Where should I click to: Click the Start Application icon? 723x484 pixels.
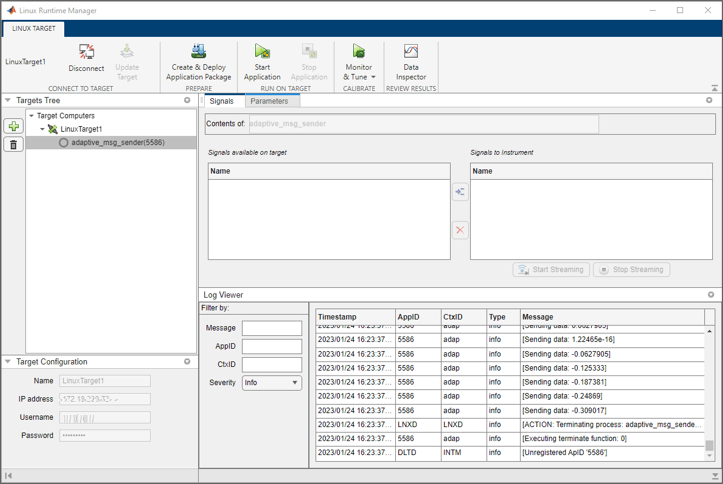pyautogui.click(x=262, y=52)
